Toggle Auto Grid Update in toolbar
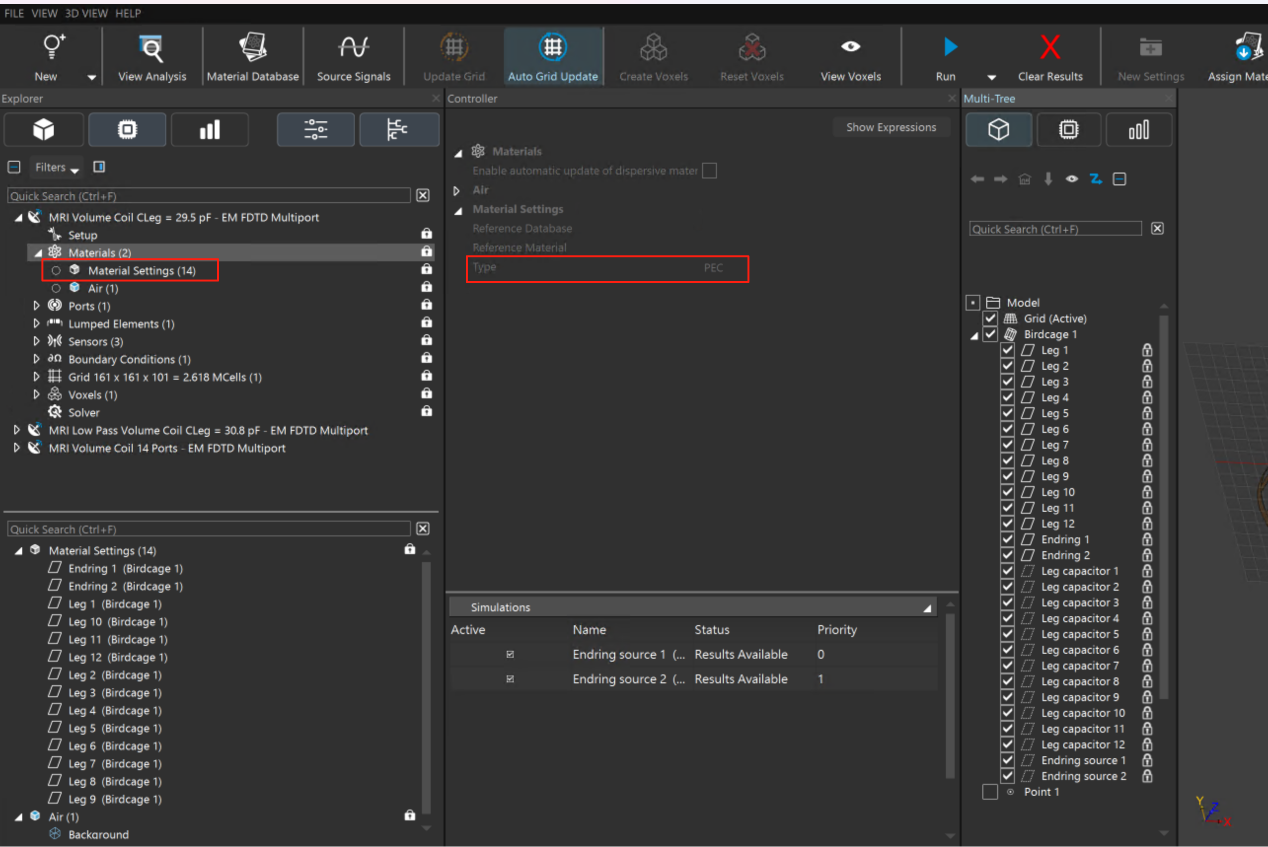 point(552,48)
